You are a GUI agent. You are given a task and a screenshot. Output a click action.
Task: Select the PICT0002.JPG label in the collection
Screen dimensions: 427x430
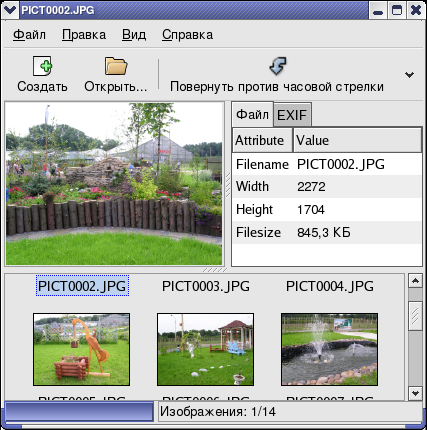[x=82, y=286]
